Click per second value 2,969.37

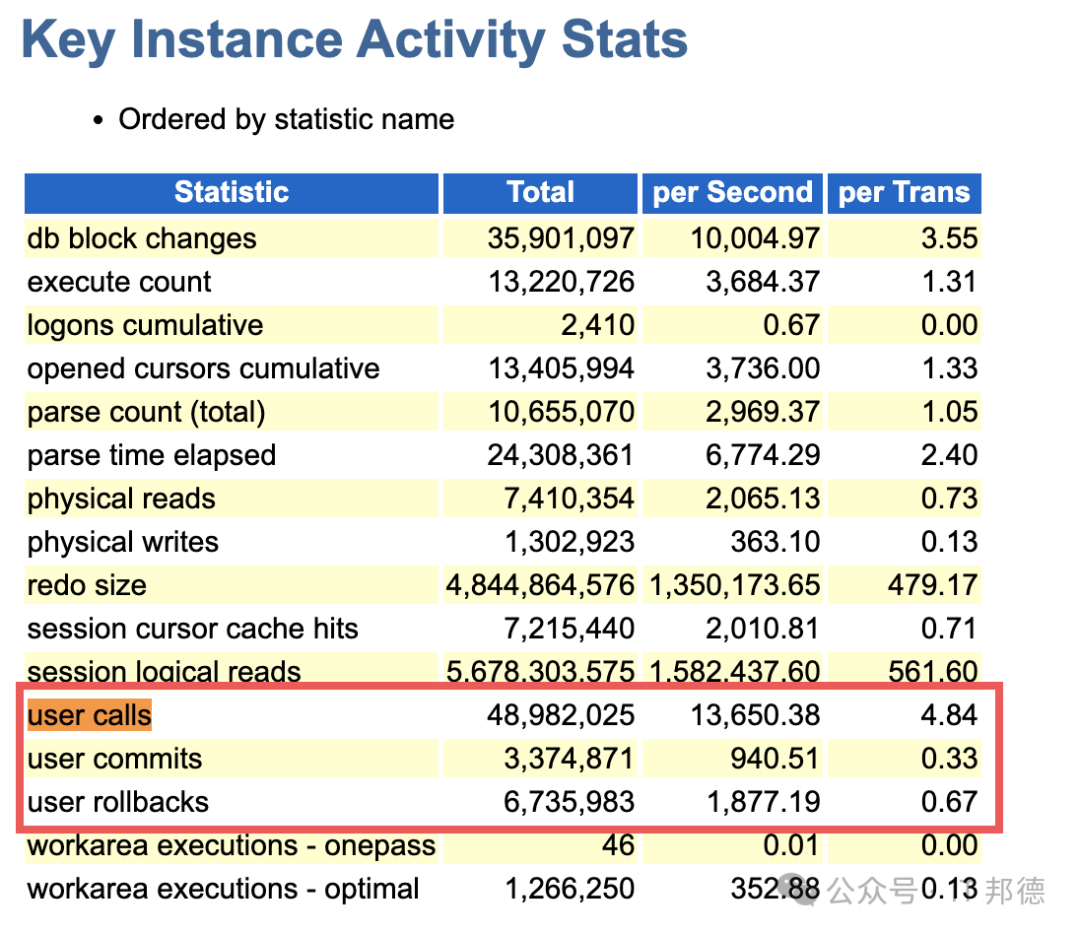[x=763, y=413]
